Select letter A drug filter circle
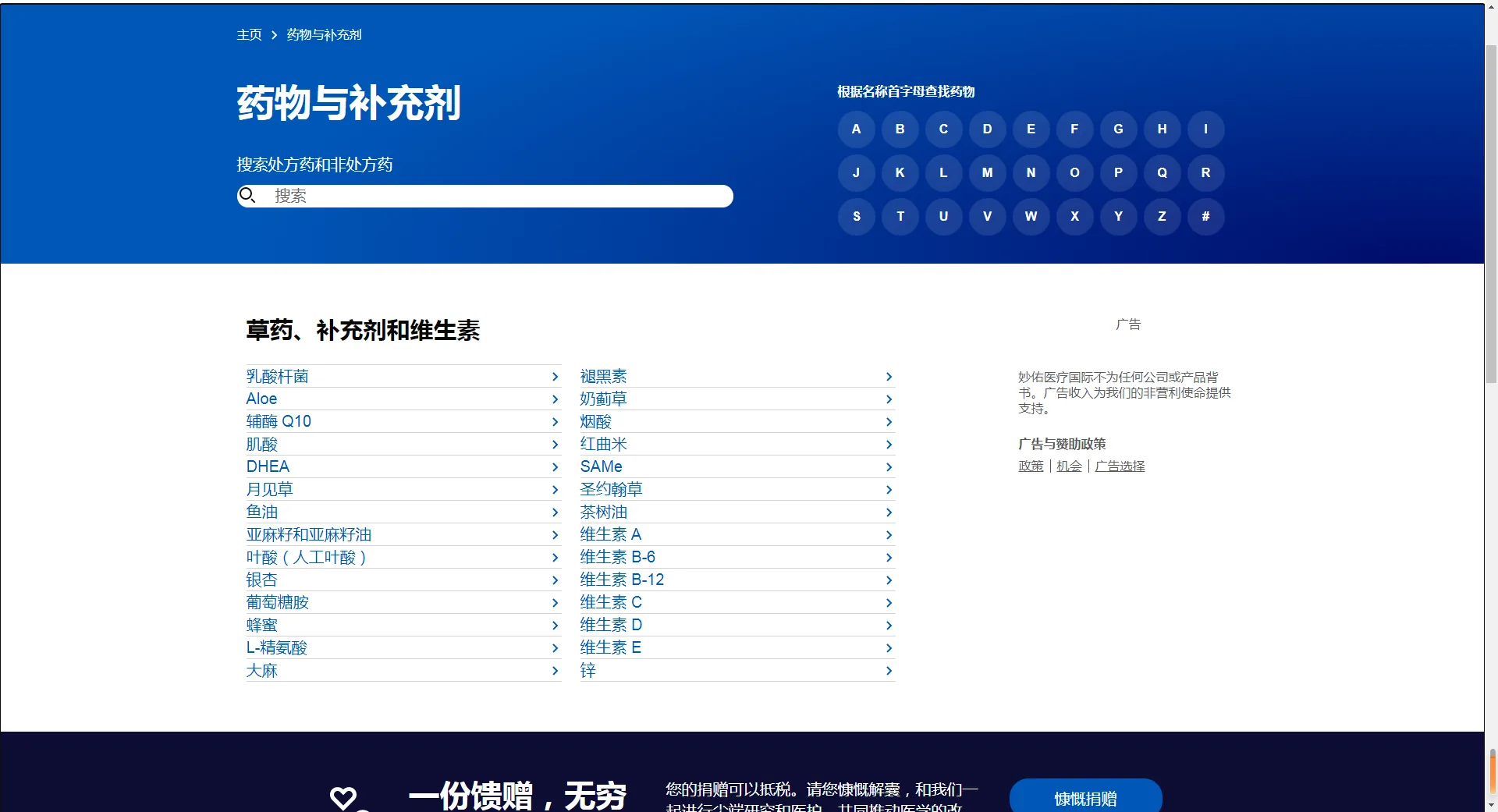 pyautogui.click(x=856, y=129)
